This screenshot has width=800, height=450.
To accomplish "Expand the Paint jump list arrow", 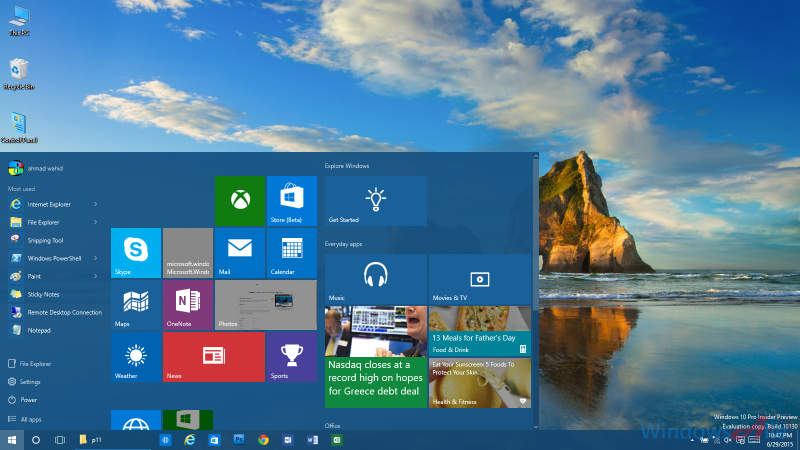I will (95, 276).
